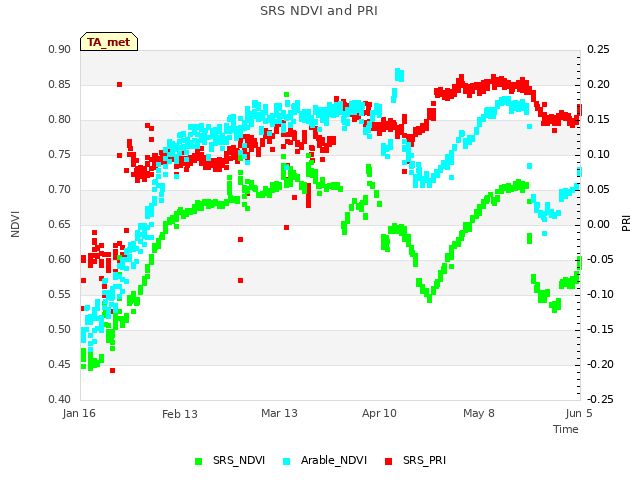640x480 pixels.
Task: Click the cyan Arable_NDVI peak cluster above 0.85 in mid-April
Action: pyautogui.click(x=400, y=75)
